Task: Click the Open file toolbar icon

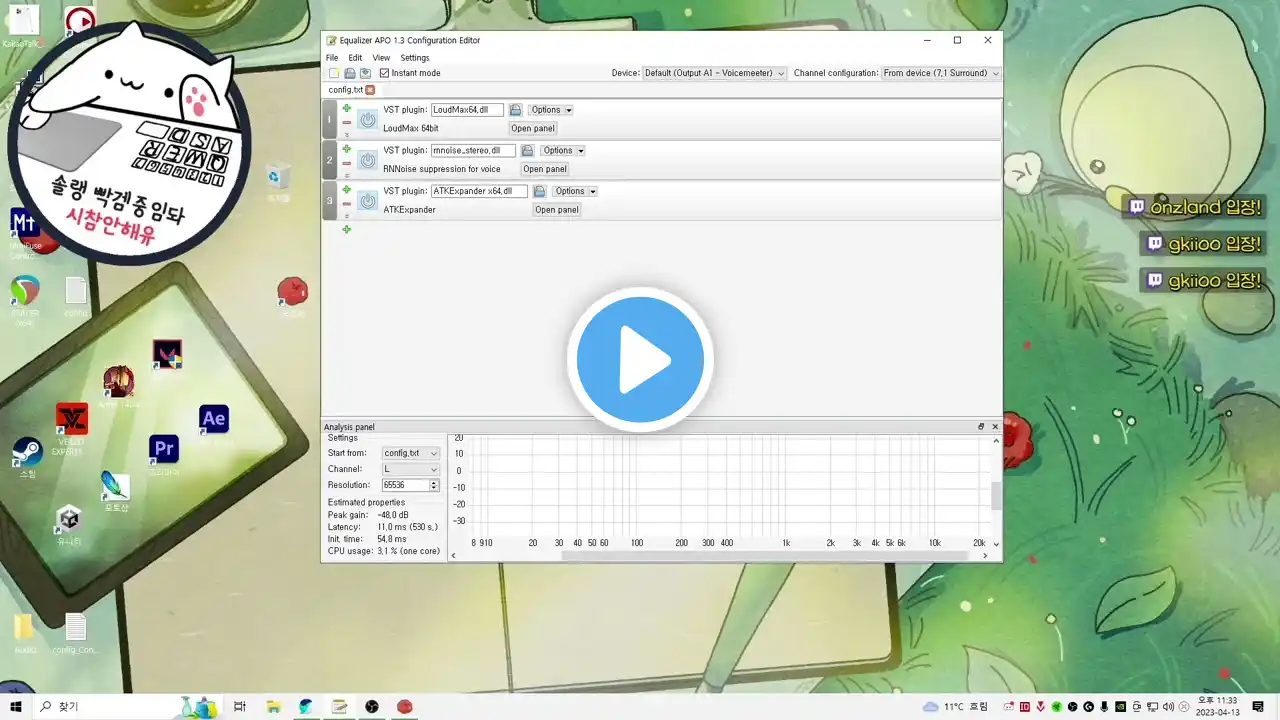Action: (x=350, y=73)
